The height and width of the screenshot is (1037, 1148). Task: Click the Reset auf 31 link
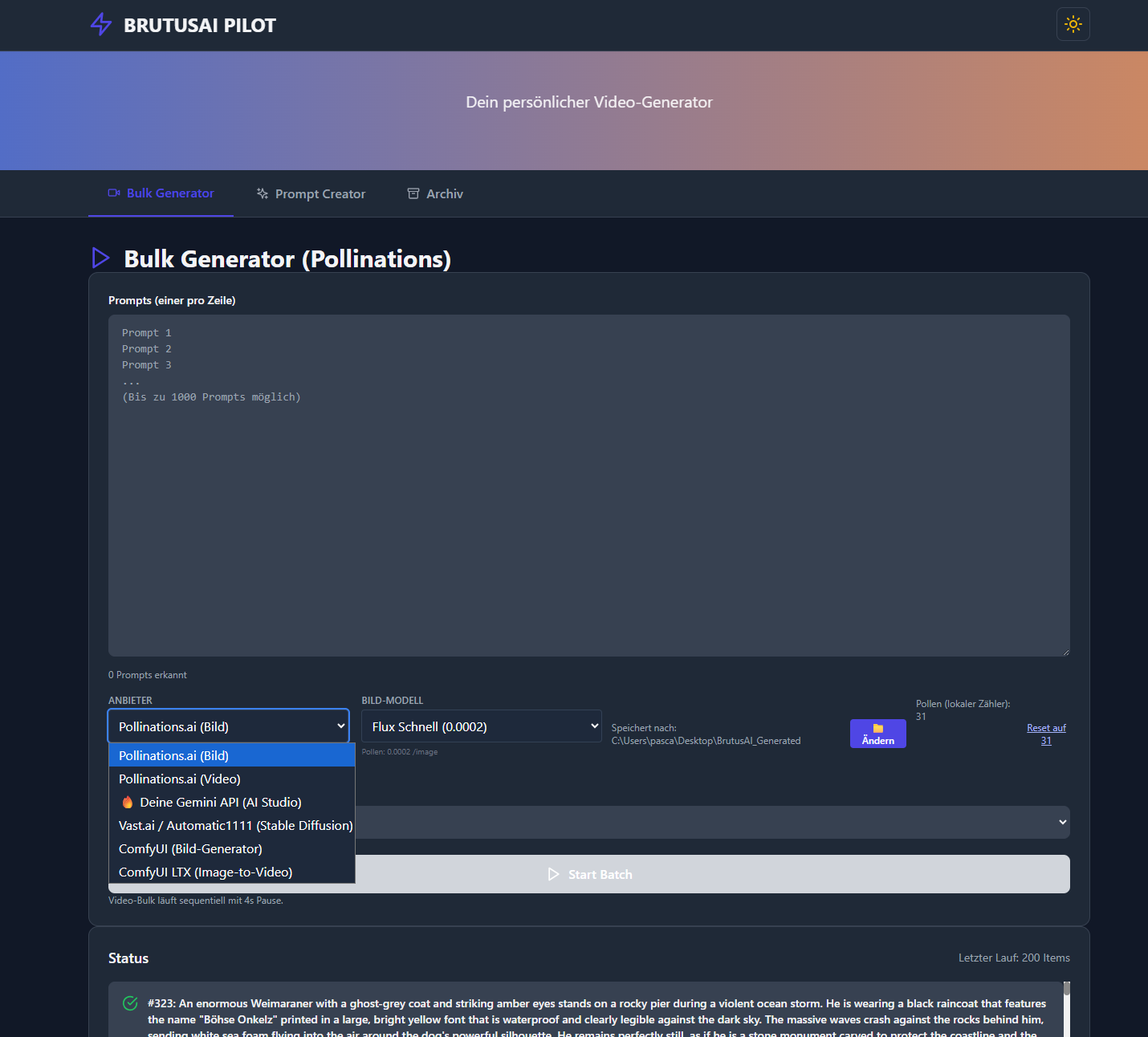pyautogui.click(x=1046, y=733)
